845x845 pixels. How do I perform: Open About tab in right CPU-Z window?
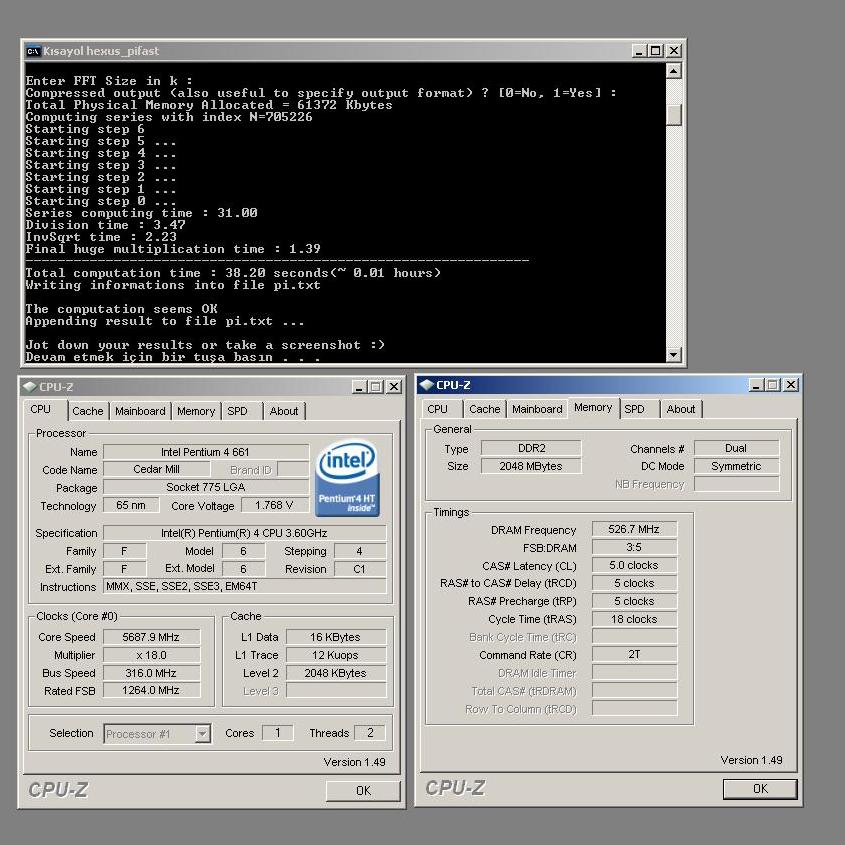coord(681,409)
